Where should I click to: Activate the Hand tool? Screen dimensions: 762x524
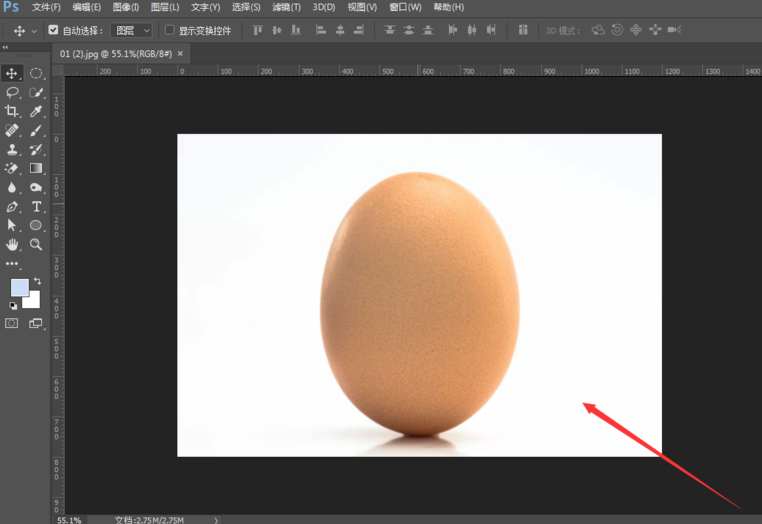pyautogui.click(x=12, y=244)
